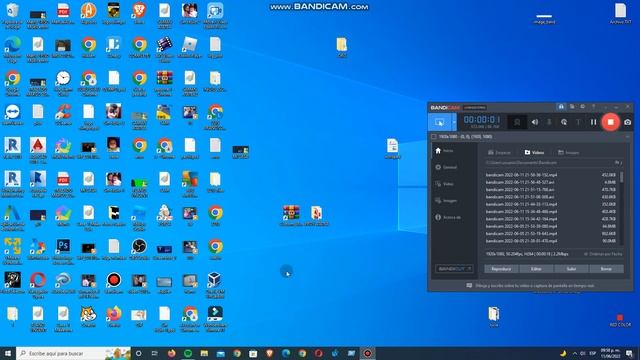Click the lock icon in Bandicam title bar
This screenshot has height=360, width=640.
(x=561, y=107)
